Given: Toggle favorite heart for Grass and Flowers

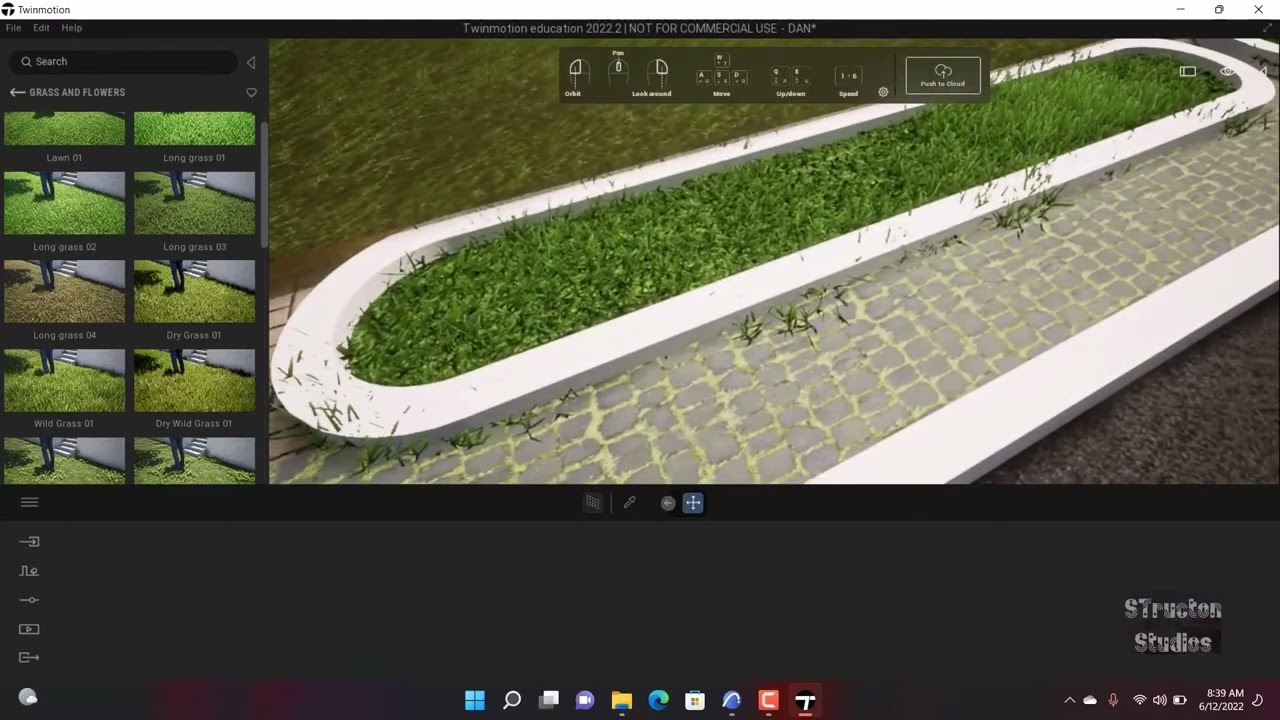Looking at the screenshot, I should point(251,92).
